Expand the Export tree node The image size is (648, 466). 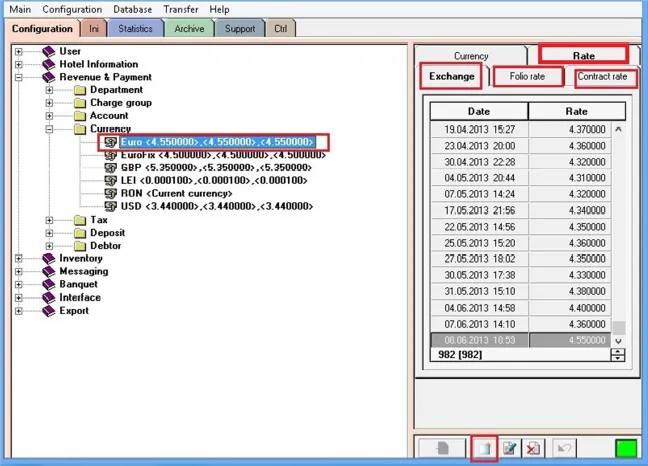click(x=19, y=311)
